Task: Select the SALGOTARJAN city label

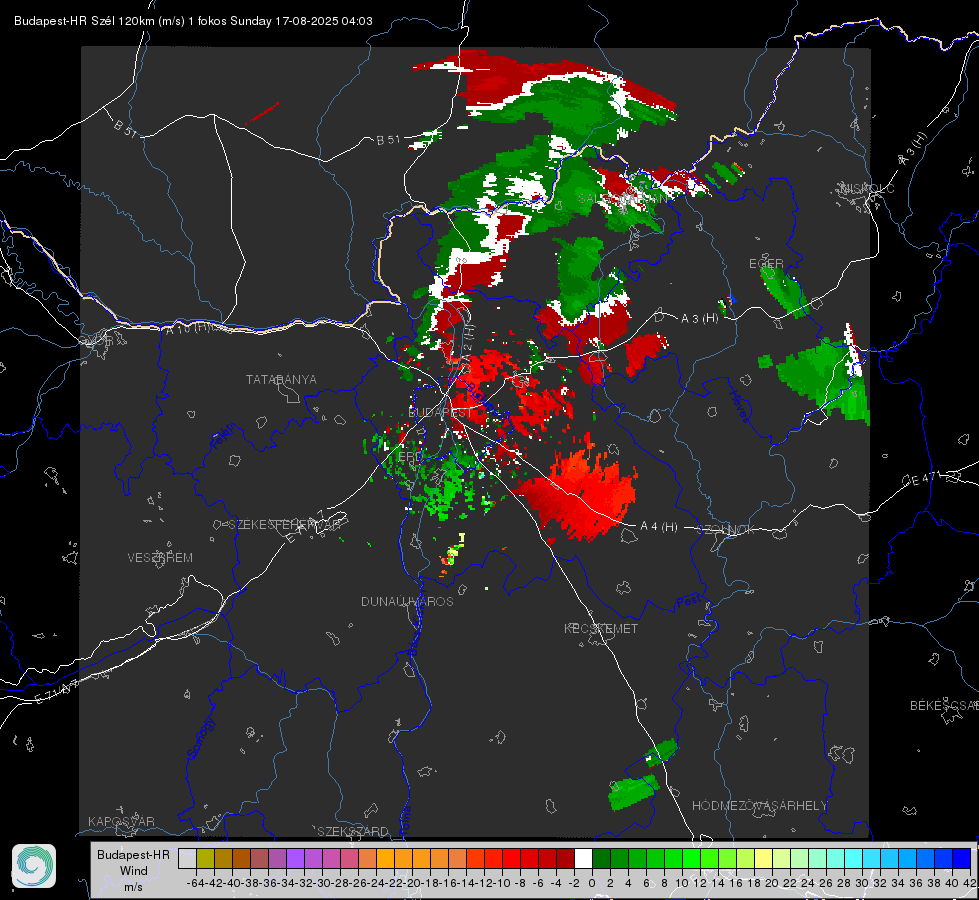Action: 623,199
